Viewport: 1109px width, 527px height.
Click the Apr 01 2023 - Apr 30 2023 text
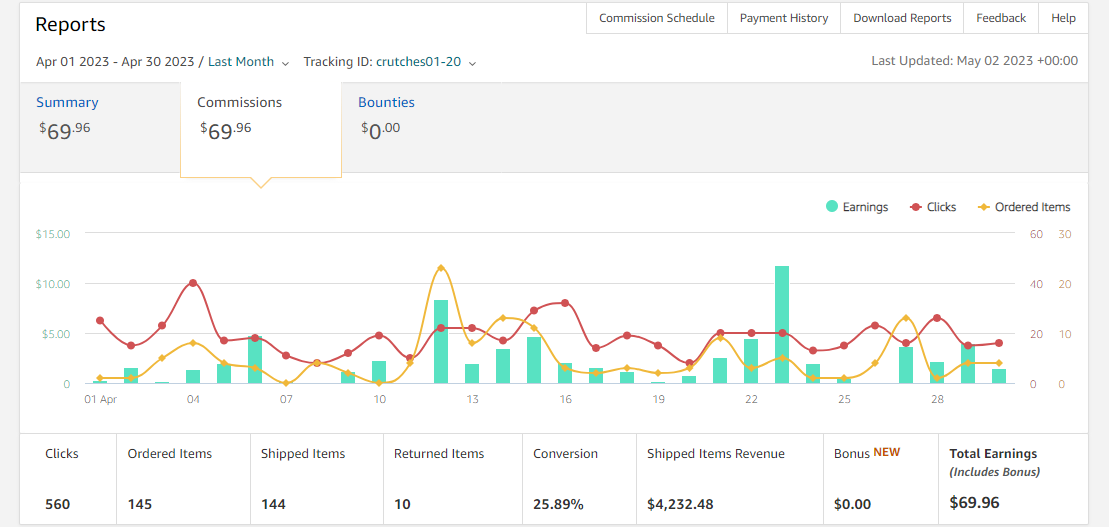[115, 62]
